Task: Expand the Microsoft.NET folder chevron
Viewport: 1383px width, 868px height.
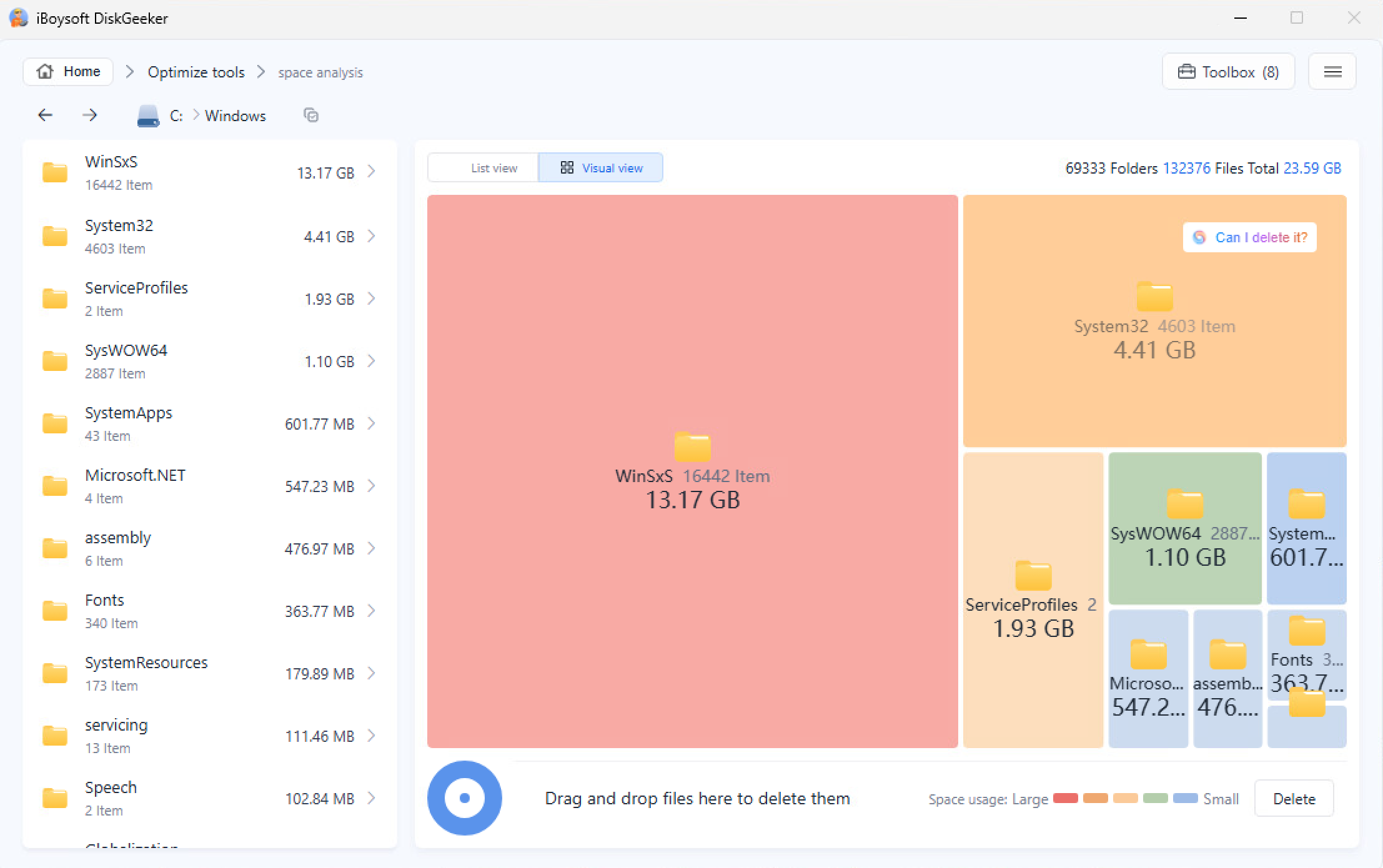Action: point(372,486)
